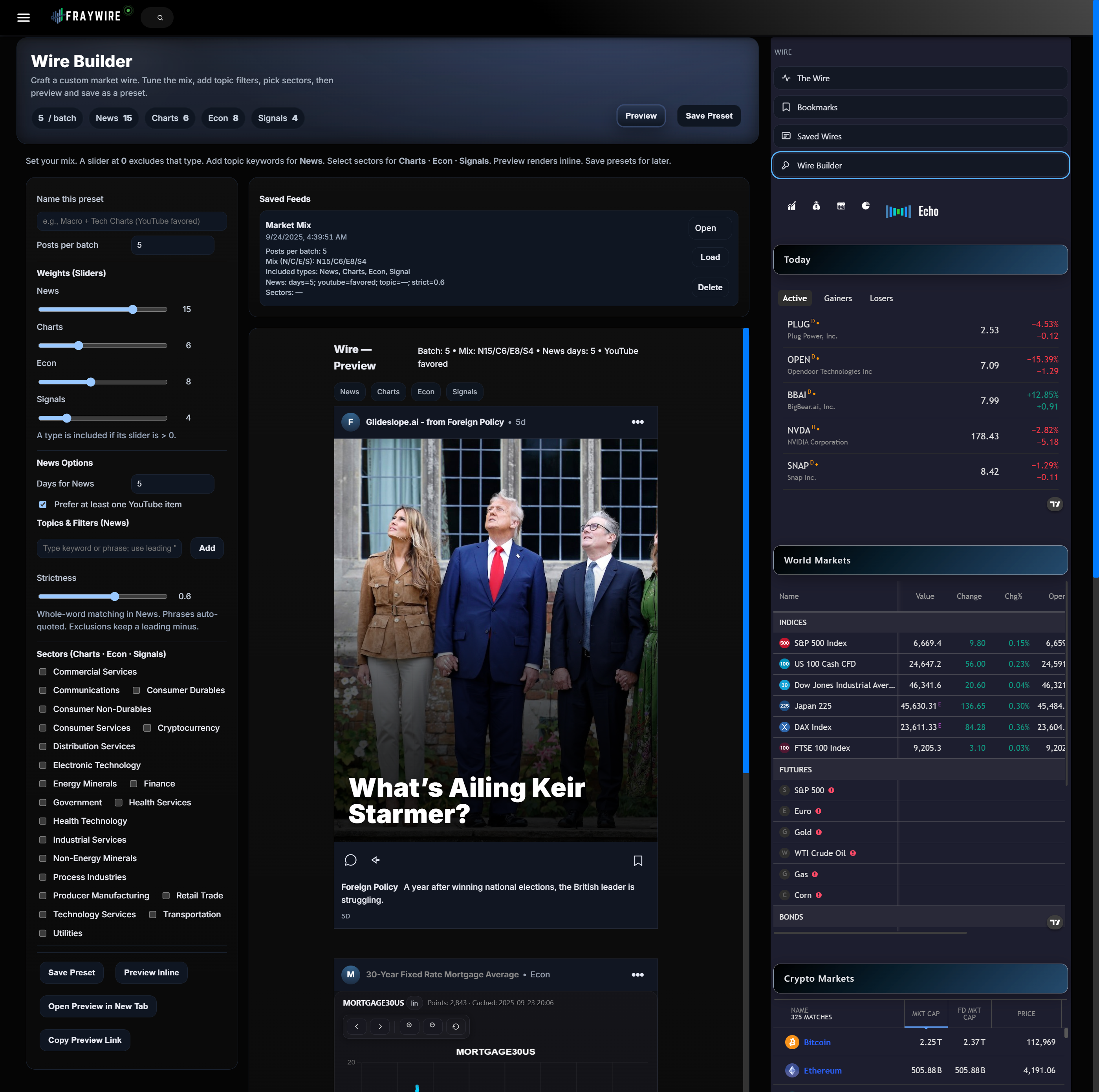Click the pie chart icon

click(x=865, y=206)
